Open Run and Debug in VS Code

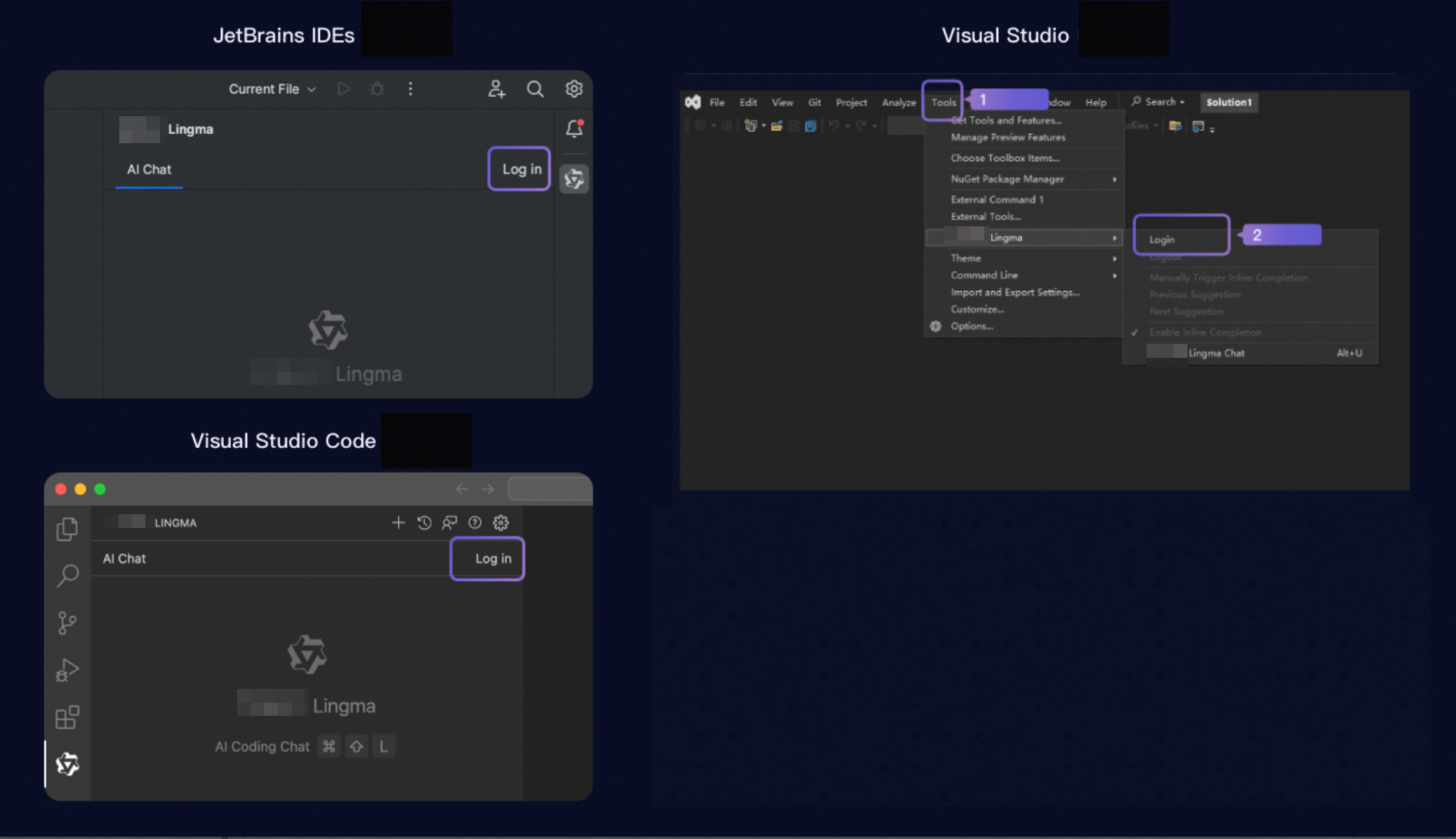click(68, 670)
